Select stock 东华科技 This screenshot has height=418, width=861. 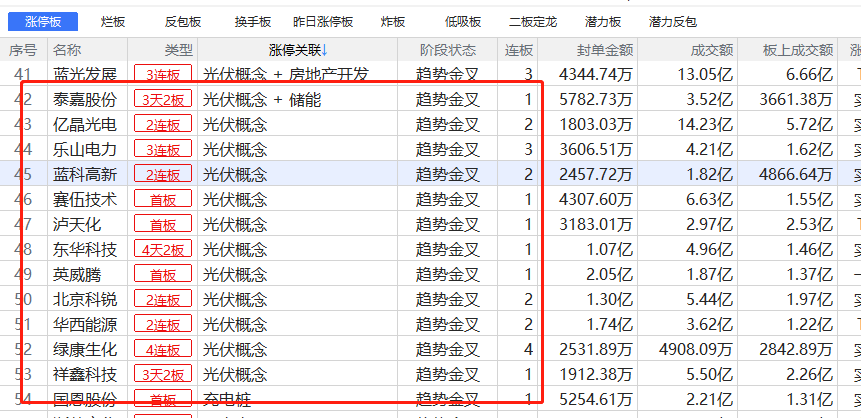click(85, 249)
